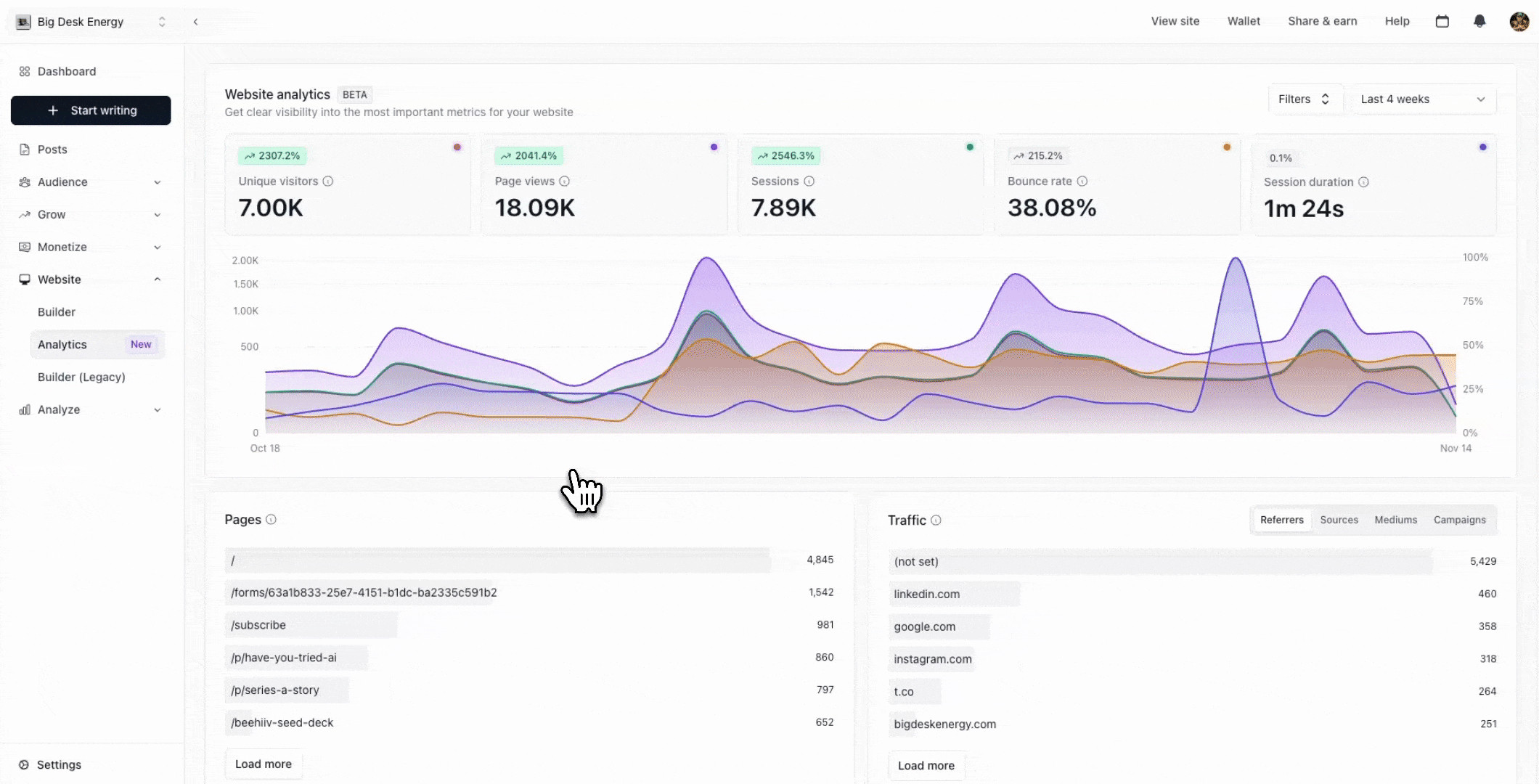Load more rows in Pages list
The image size is (1539, 784).
tap(264, 764)
